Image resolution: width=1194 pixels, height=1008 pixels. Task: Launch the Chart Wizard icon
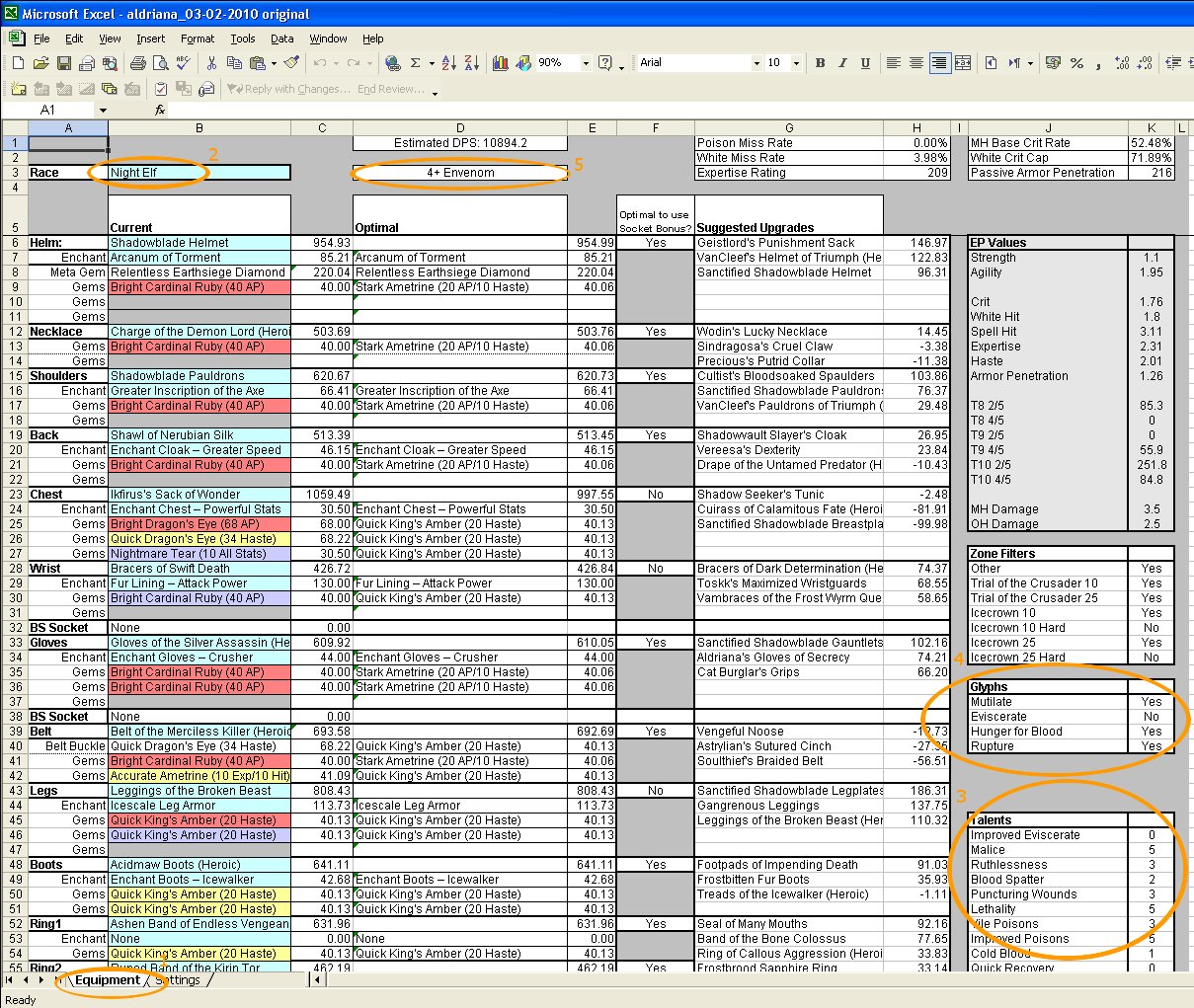click(x=500, y=63)
